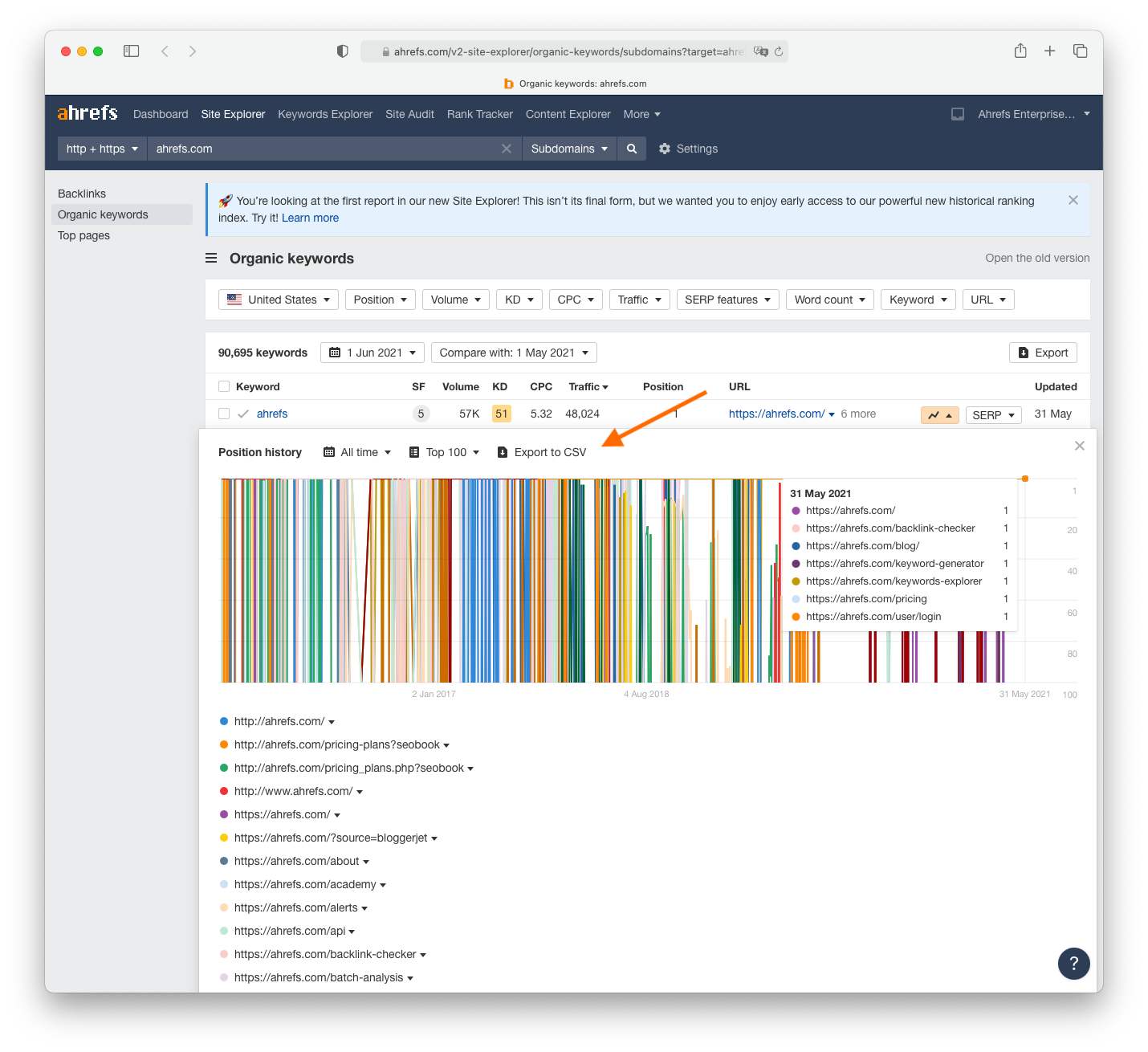Open the Position filter dropdown

(381, 300)
